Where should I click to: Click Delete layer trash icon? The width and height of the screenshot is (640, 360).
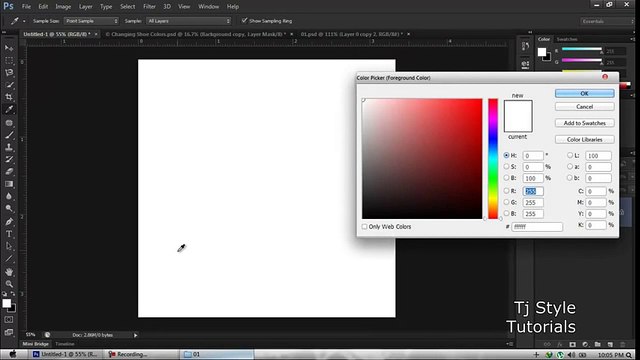click(x=622, y=344)
